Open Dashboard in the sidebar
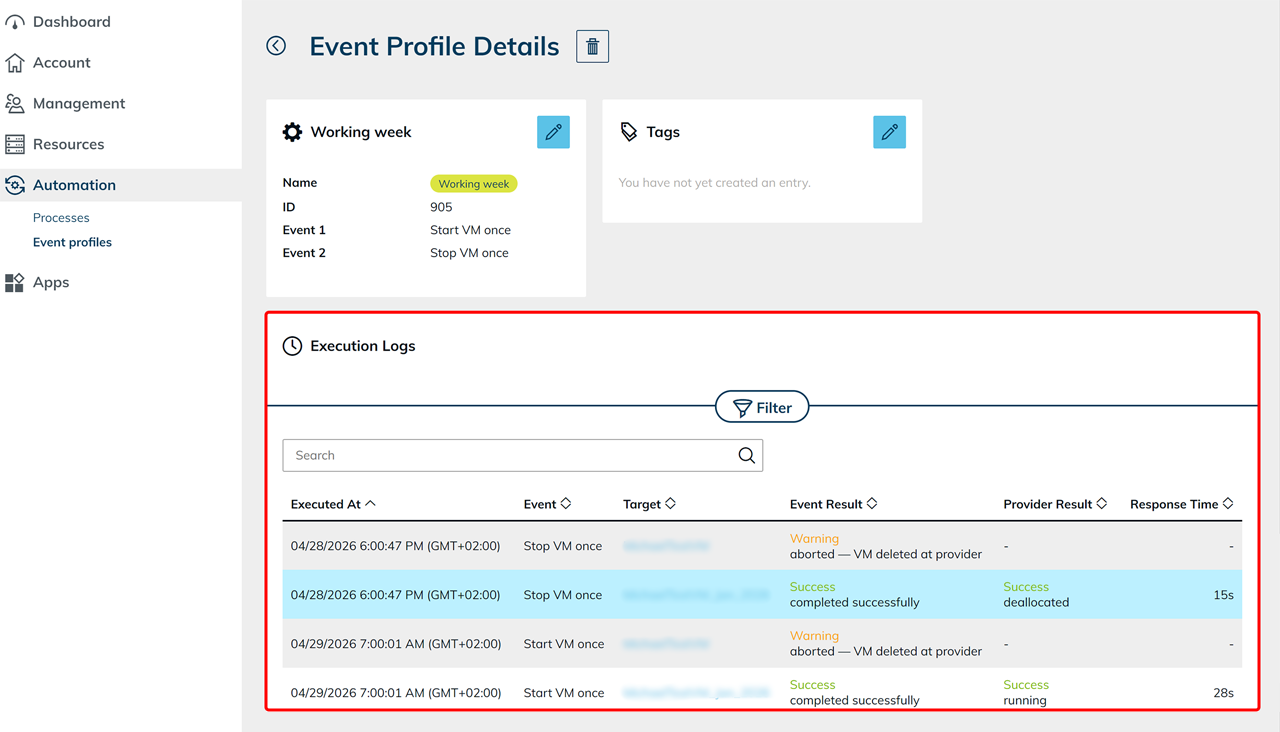The image size is (1280, 732). tap(72, 22)
